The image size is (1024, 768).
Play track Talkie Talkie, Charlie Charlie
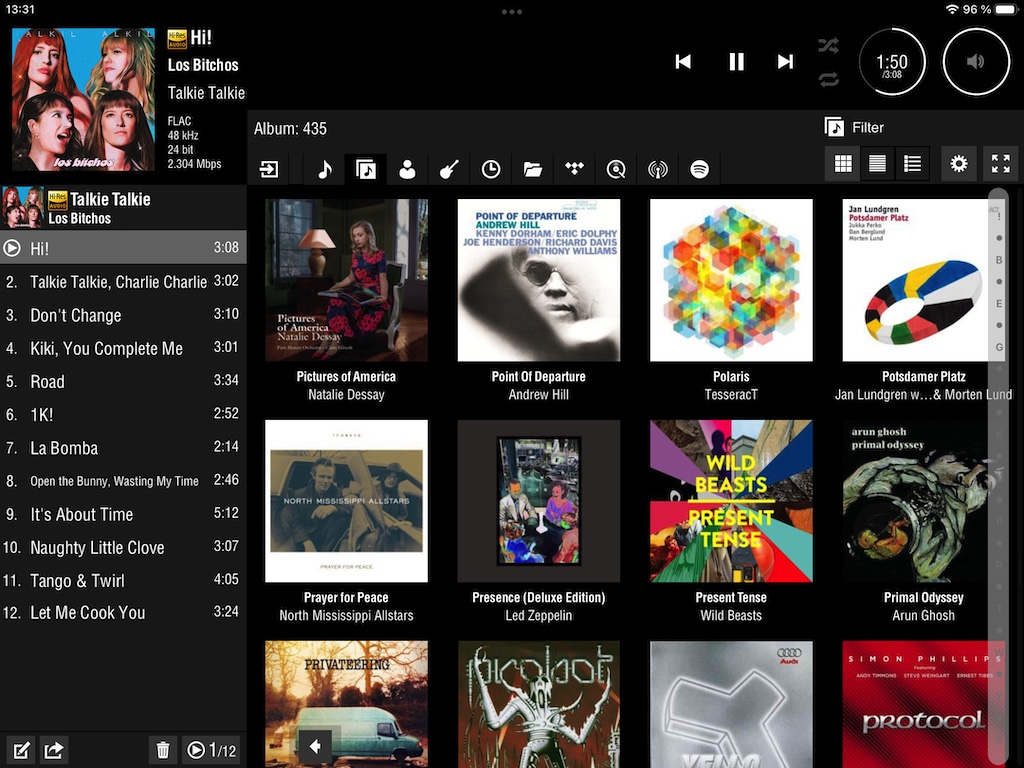pos(123,281)
